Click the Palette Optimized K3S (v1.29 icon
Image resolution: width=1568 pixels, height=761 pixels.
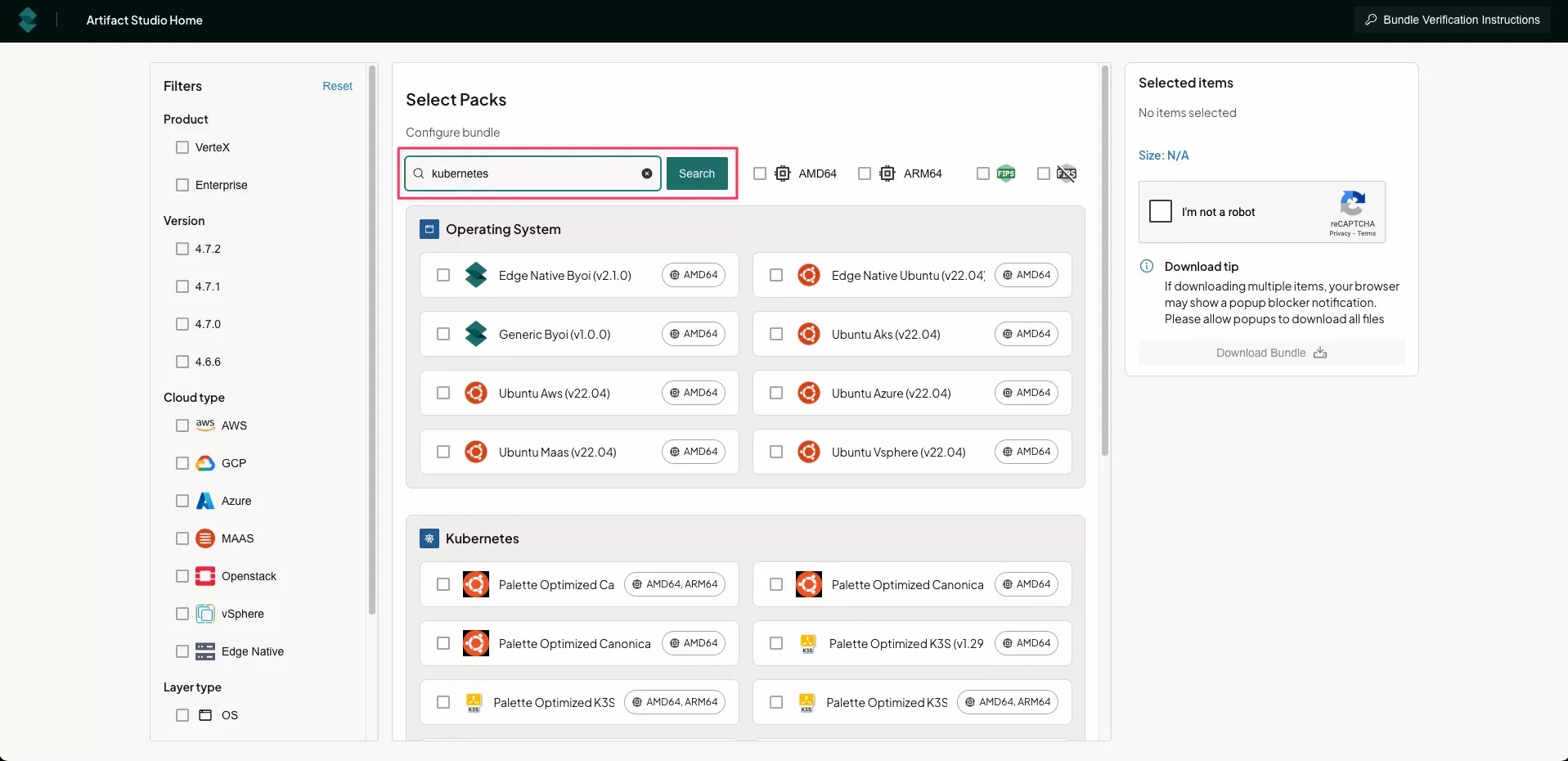pos(808,643)
